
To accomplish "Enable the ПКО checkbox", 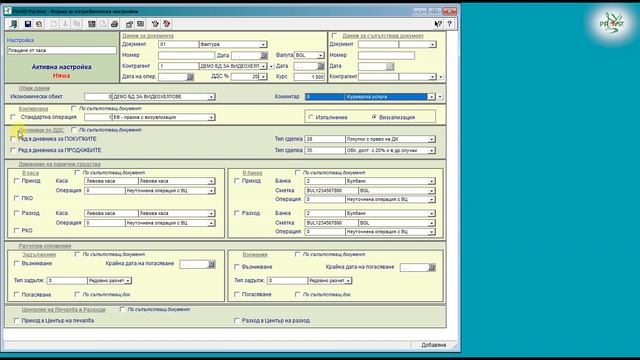I will 17,198.
